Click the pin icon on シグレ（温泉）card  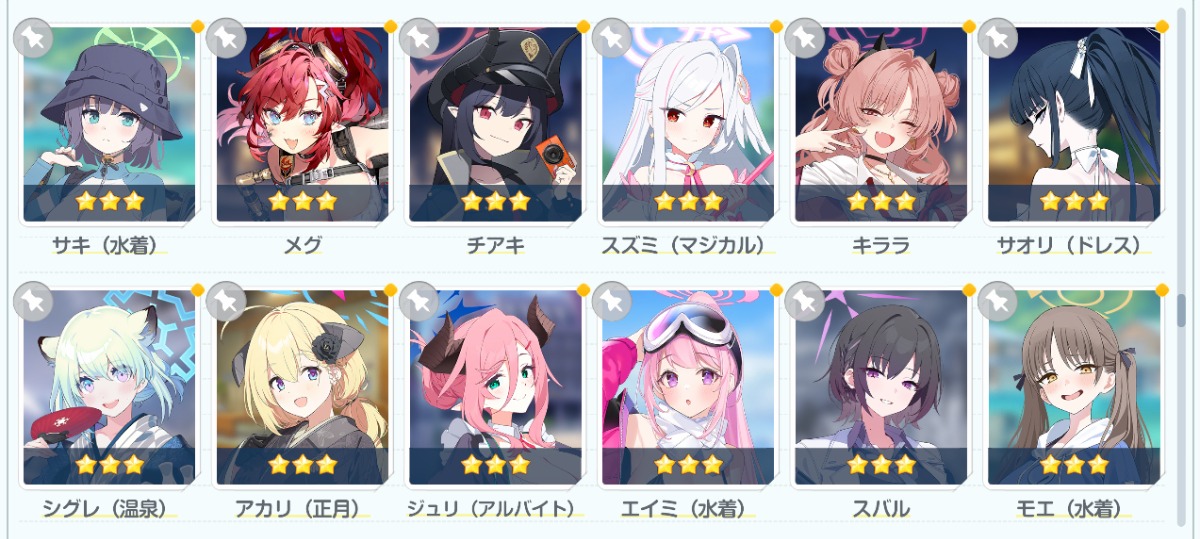pyautogui.click(x=32, y=302)
